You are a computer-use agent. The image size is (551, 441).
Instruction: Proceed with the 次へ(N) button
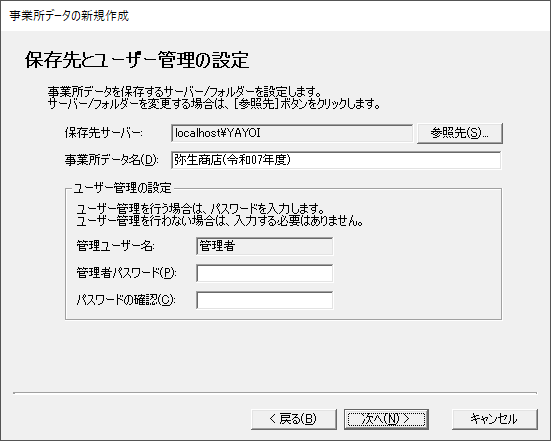click(386, 419)
